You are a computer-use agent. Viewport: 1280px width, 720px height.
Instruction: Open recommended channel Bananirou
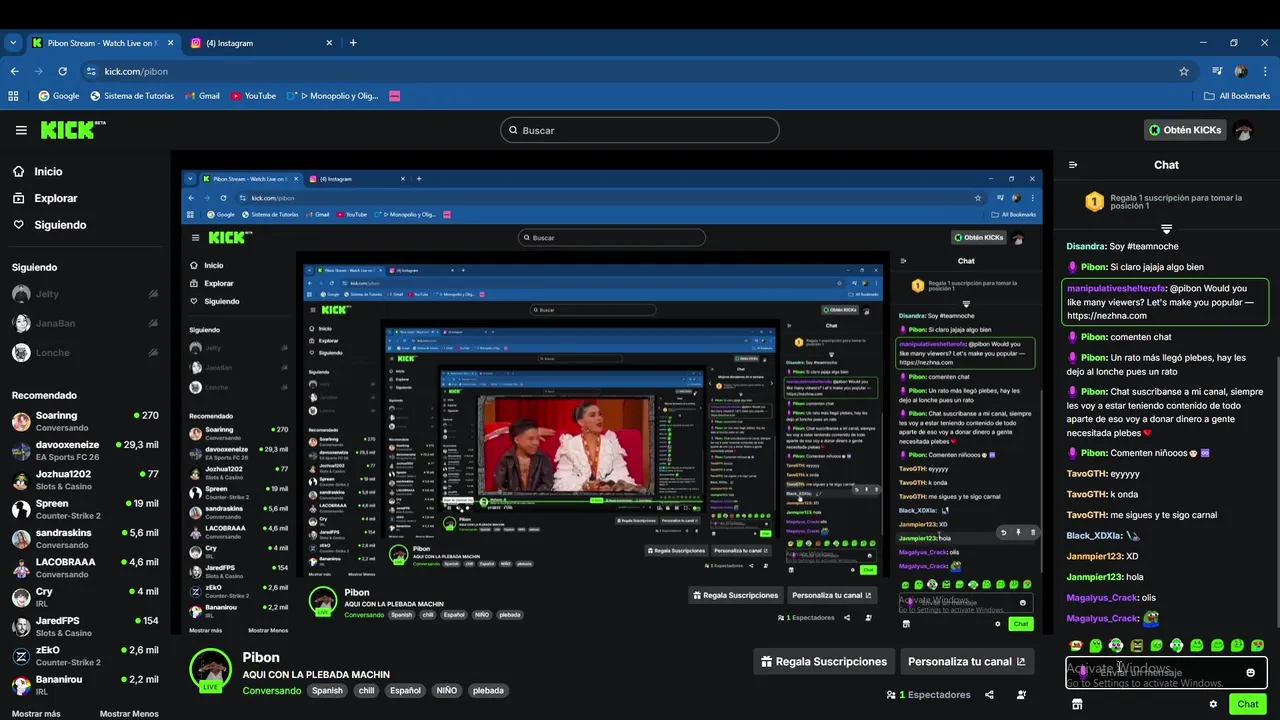point(85,685)
